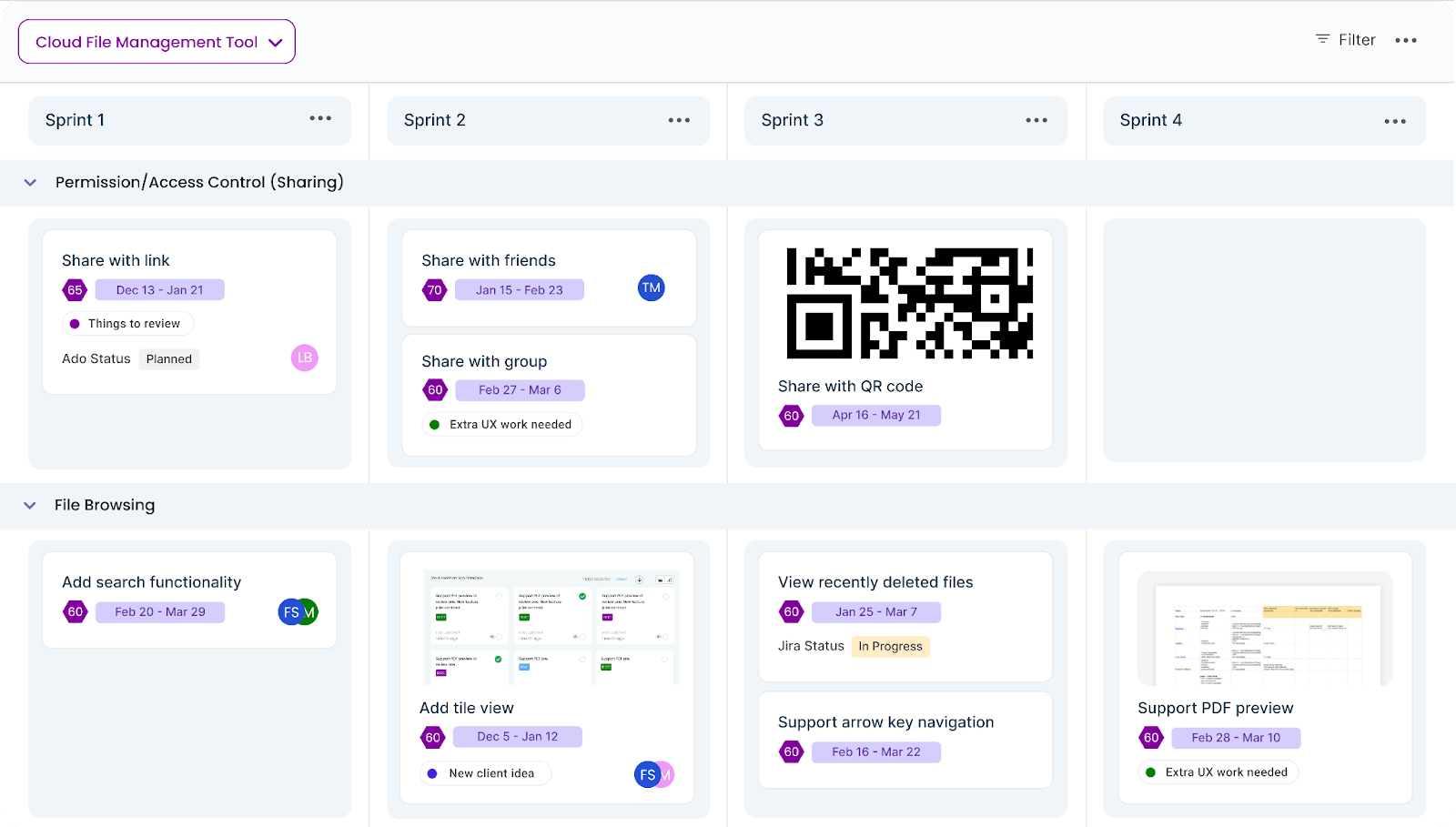Screen dimensions: 1456x827
Task: Click the Planned Ado Status label
Action: pyautogui.click(x=168, y=358)
